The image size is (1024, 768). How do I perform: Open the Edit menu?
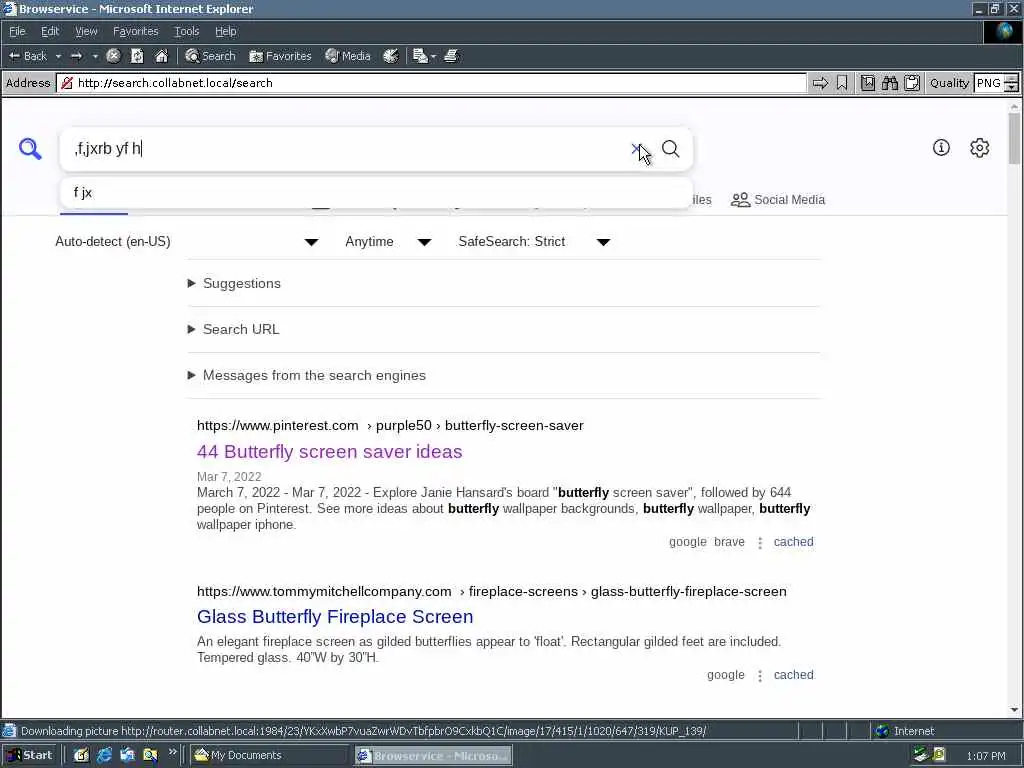50,31
